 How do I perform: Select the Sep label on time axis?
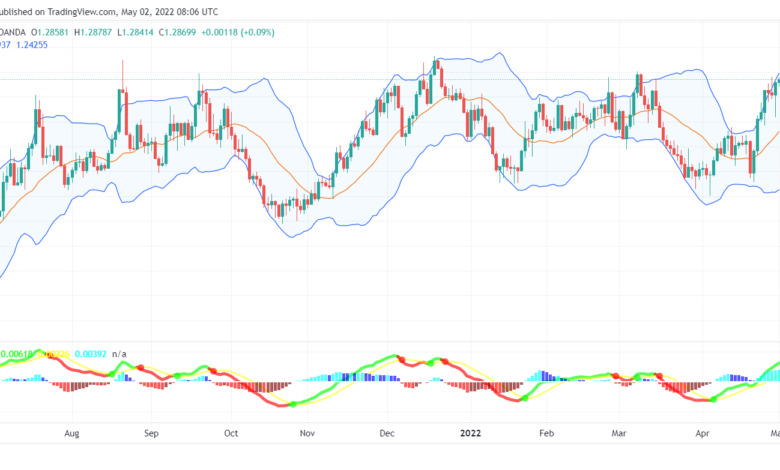(151, 433)
